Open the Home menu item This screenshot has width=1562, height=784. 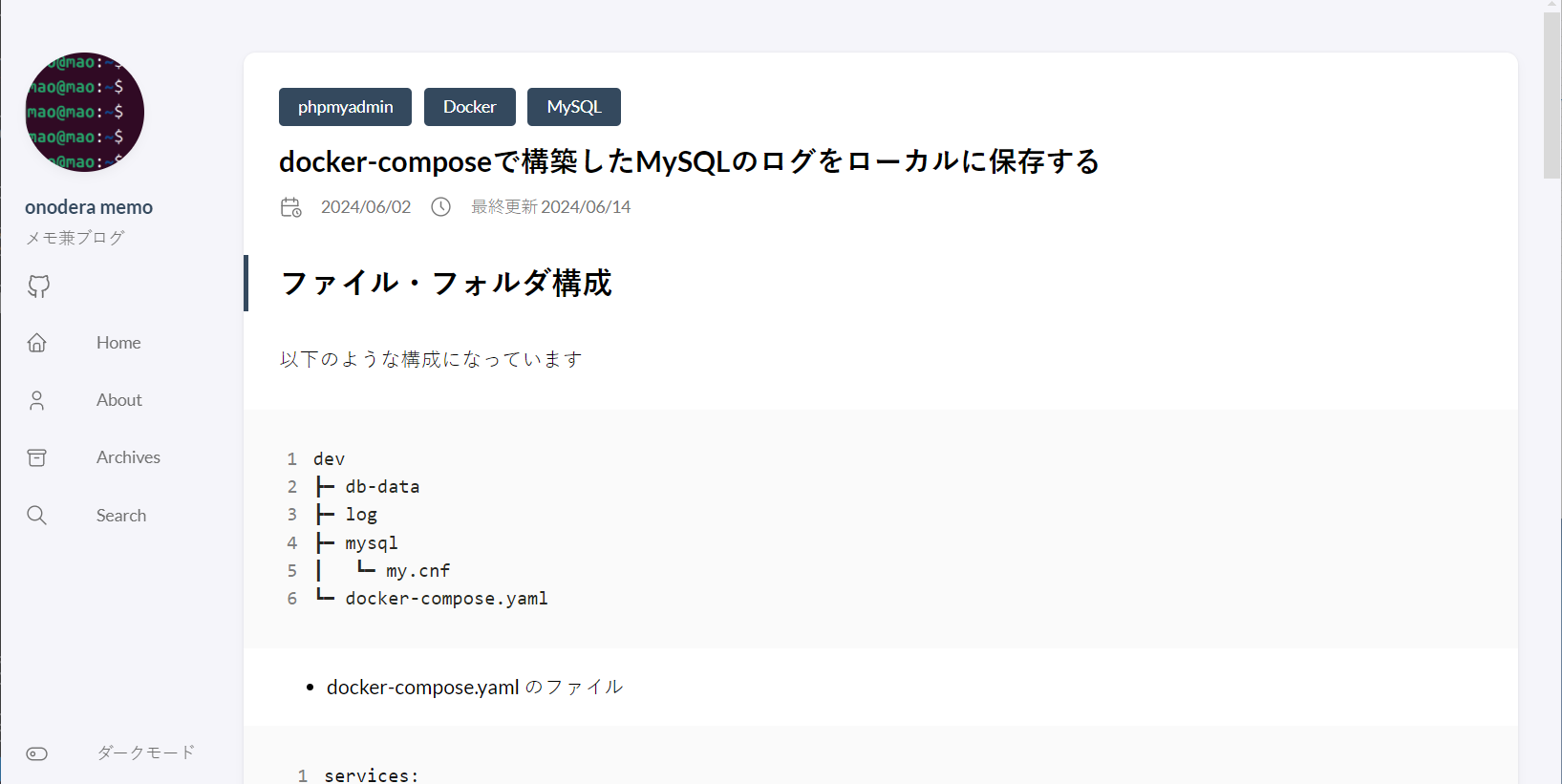coord(118,343)
